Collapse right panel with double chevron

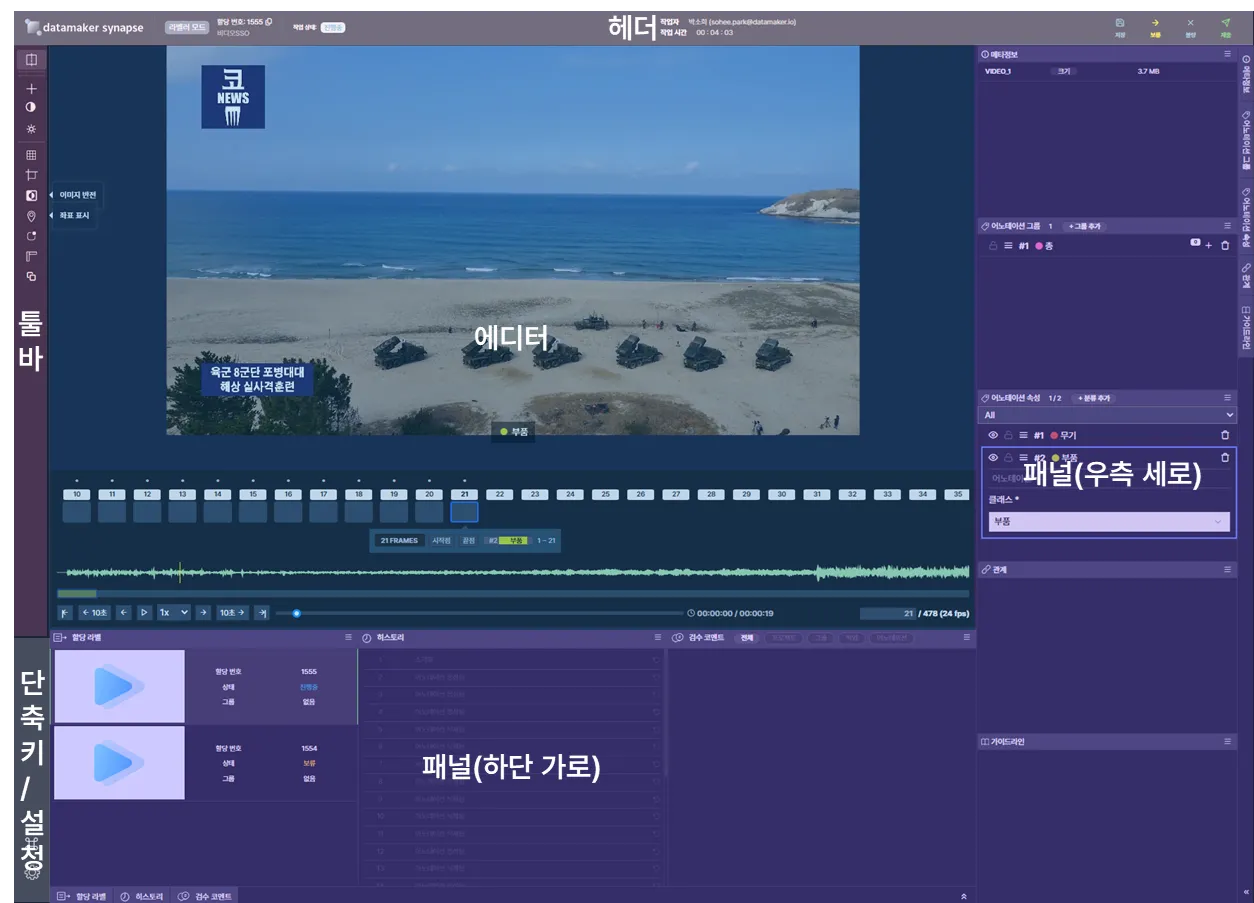(1245, 892)
